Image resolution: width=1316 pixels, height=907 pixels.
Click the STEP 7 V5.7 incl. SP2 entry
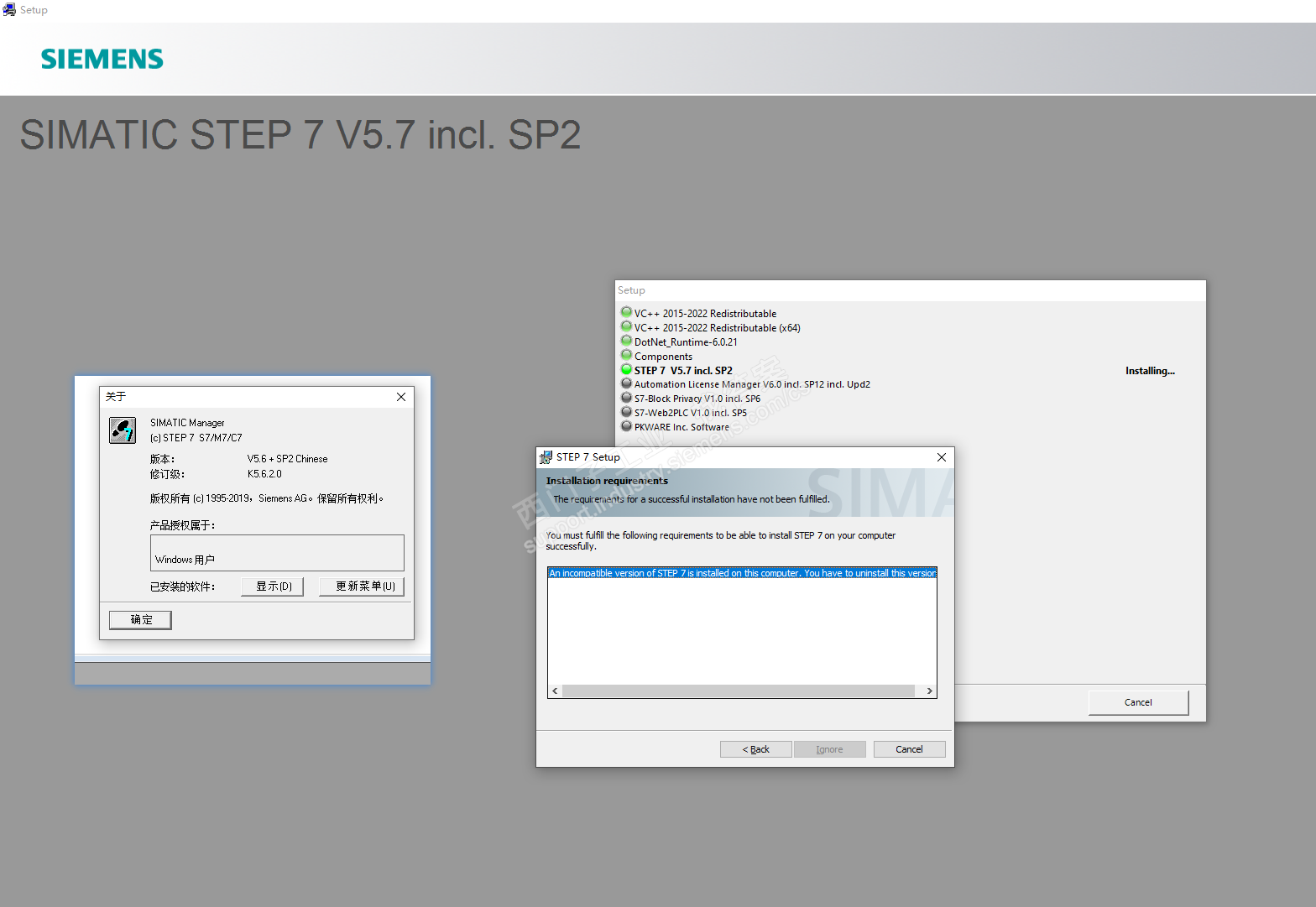[683, 371]
